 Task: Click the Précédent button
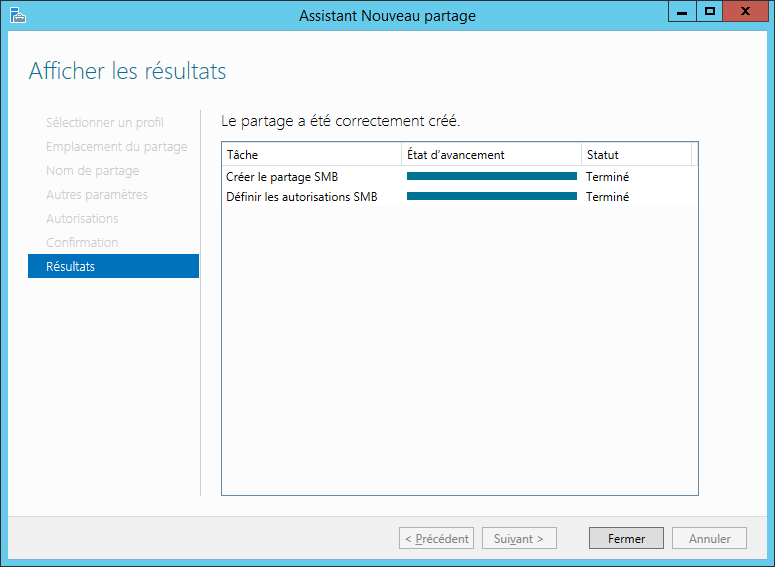436,538
